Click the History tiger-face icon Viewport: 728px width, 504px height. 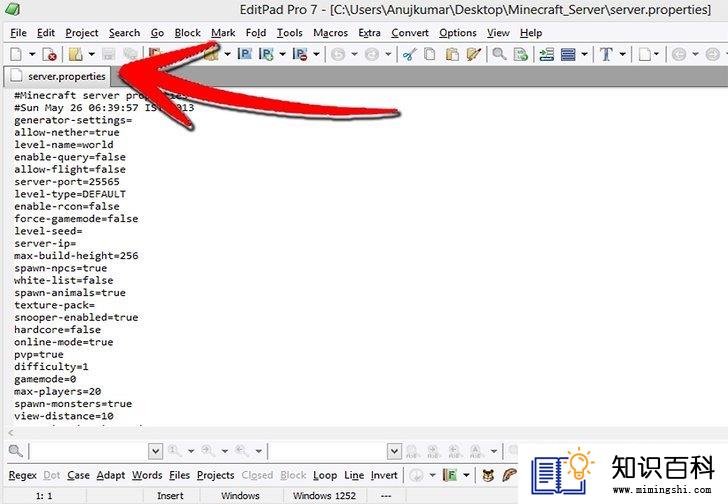coord(488,475)
